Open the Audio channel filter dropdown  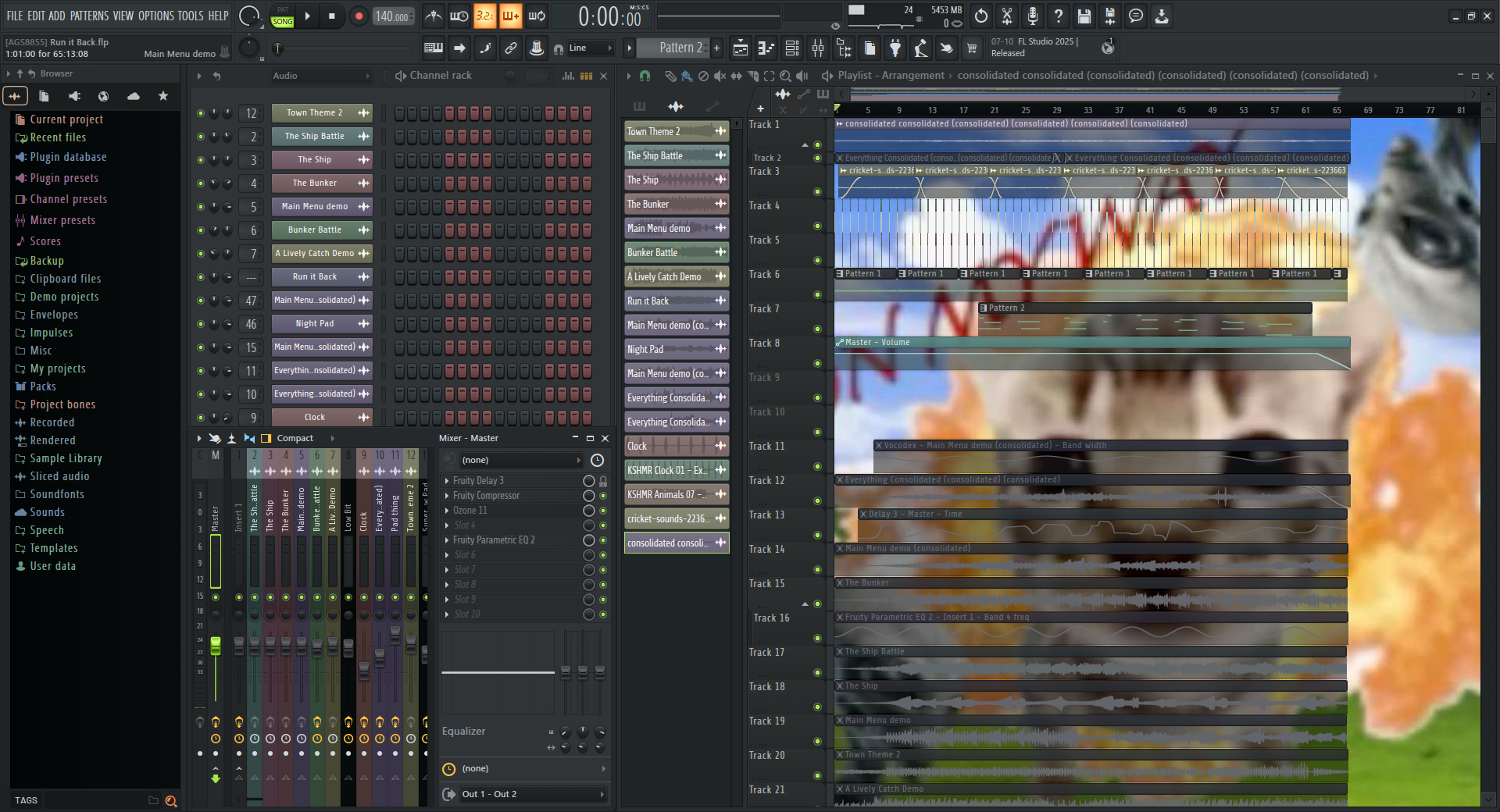click(x=321, y=76)
